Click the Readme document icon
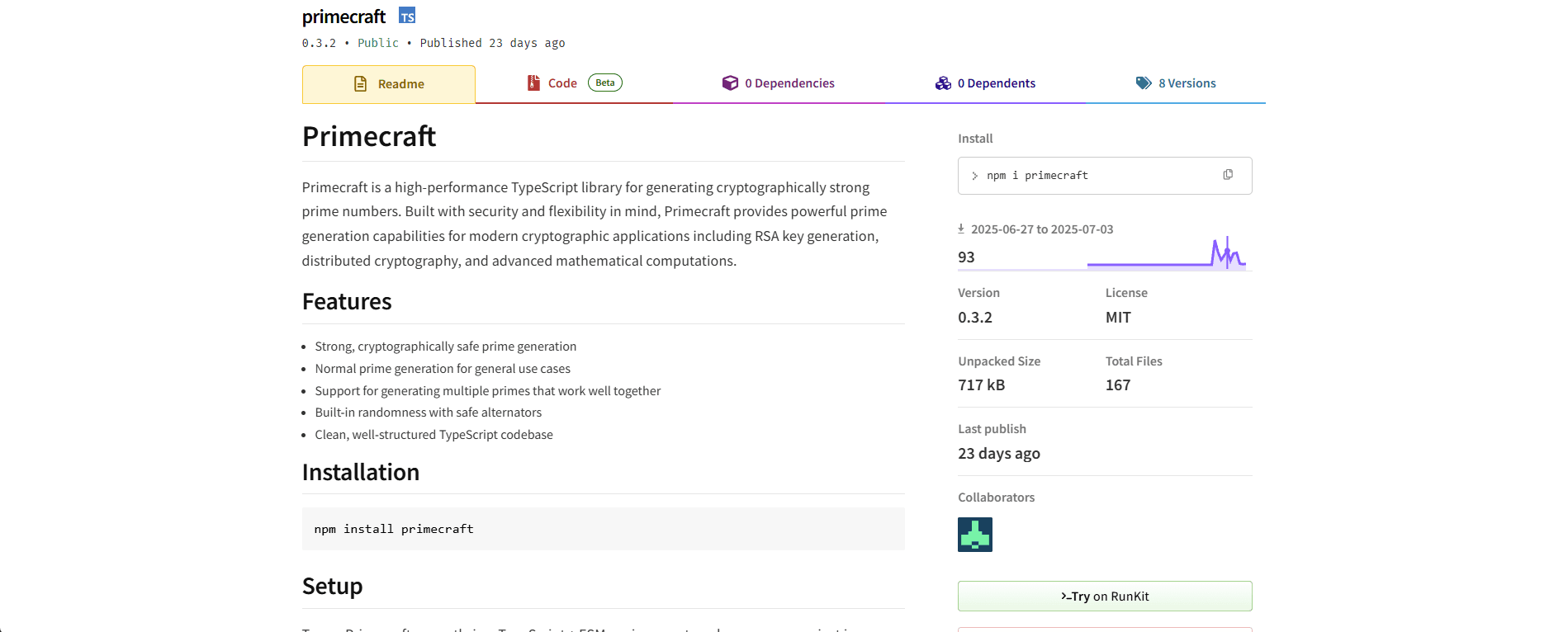 [360, 84]
